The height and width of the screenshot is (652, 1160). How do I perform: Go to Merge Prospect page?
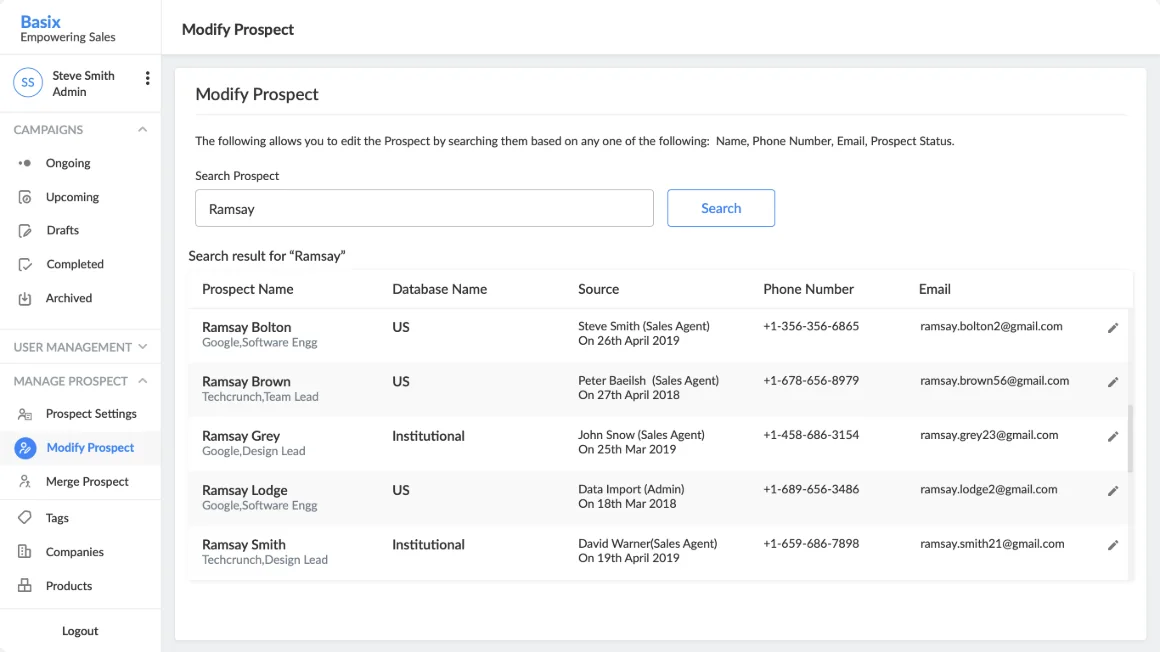(87, 482)
